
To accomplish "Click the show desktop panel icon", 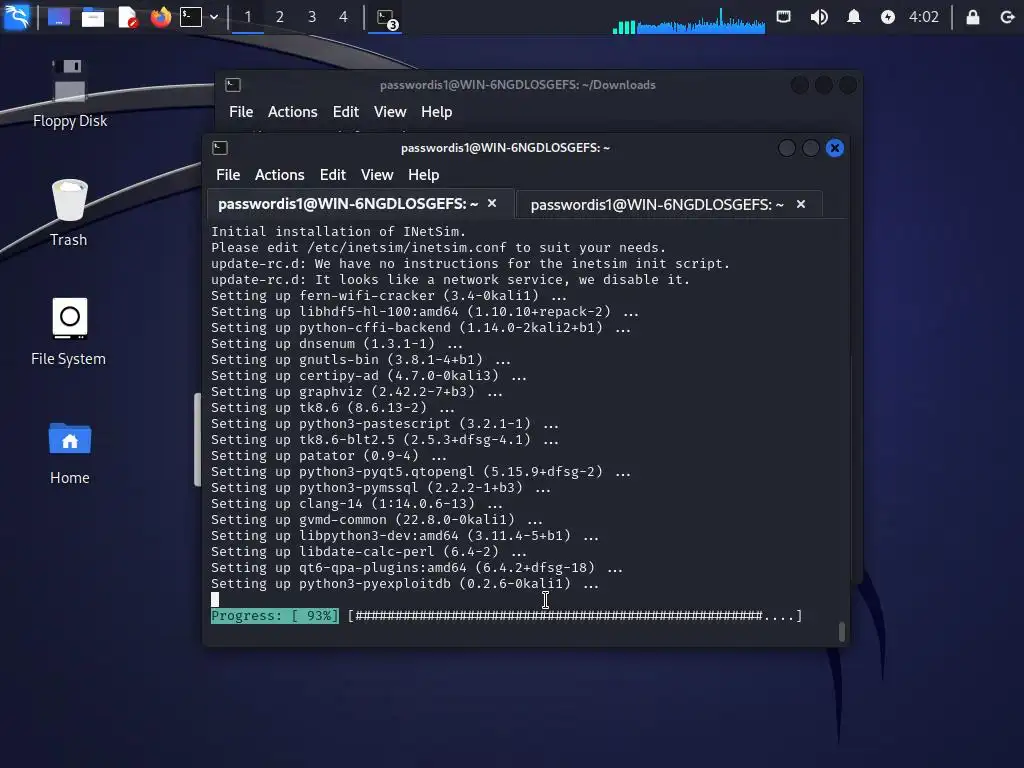I will click(58, 17).
